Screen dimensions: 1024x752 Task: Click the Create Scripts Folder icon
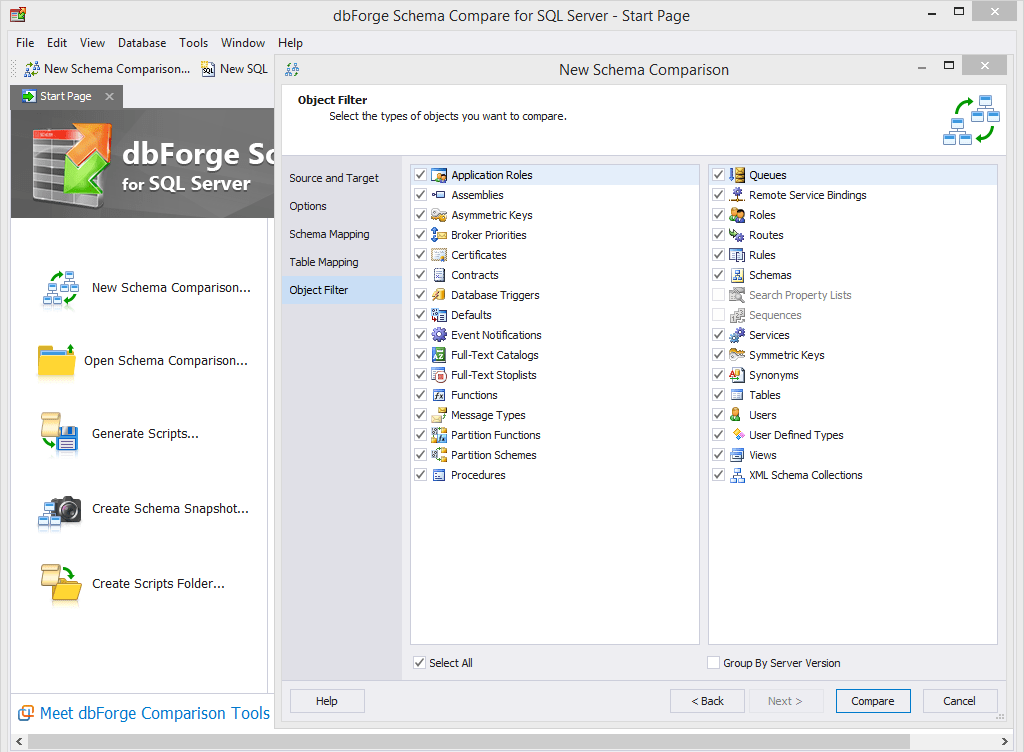coord(60,583)
